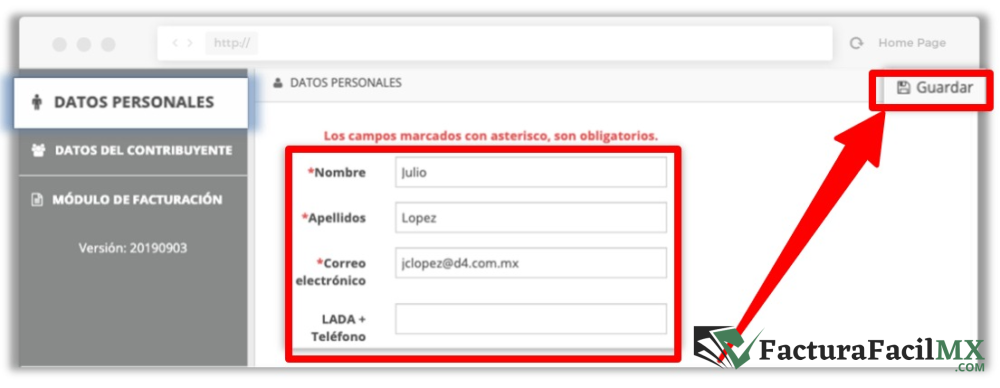Click the Versión: 20190903 text

coord(133,248)
